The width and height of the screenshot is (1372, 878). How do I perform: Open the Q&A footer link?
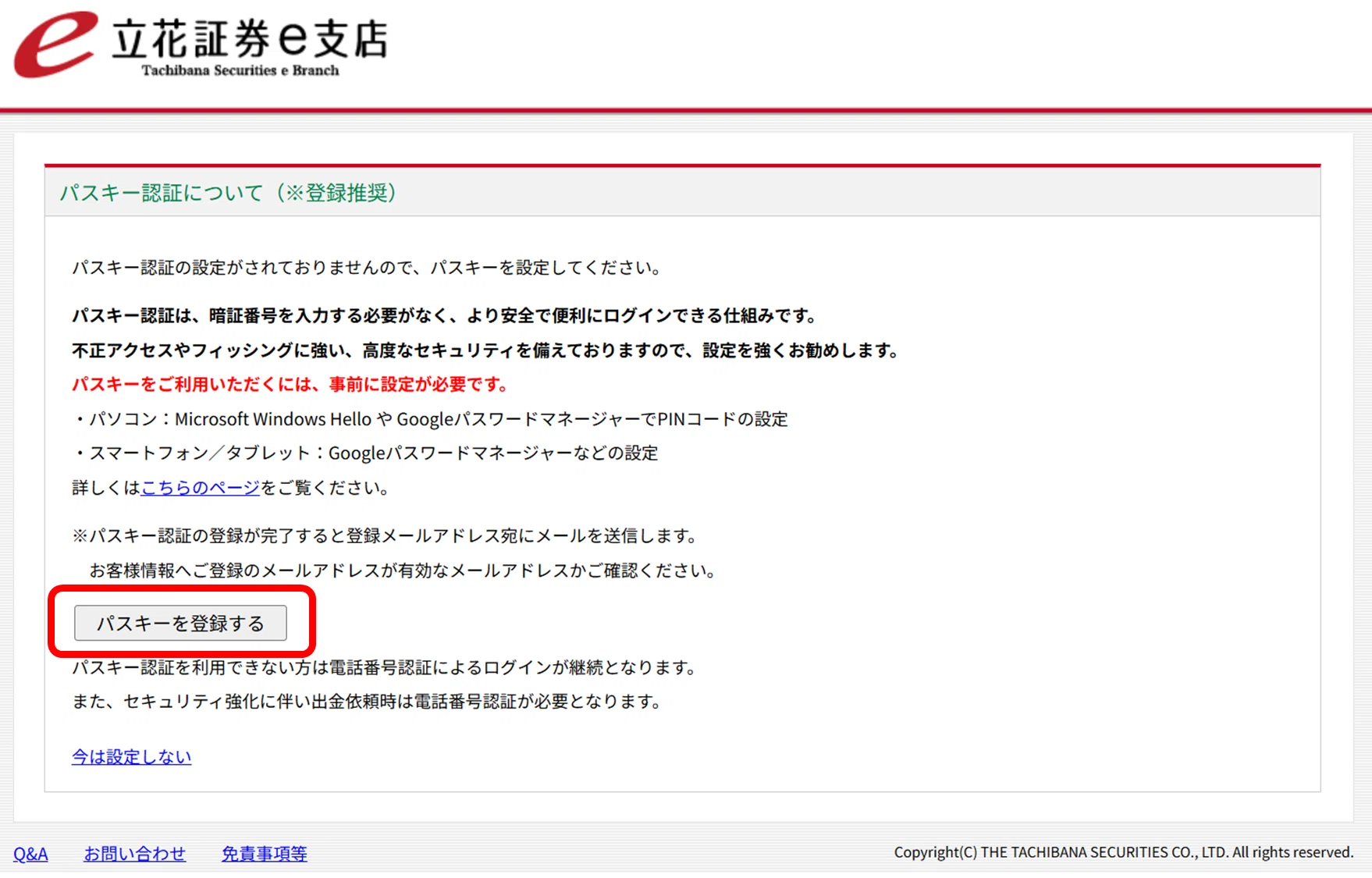30,854
